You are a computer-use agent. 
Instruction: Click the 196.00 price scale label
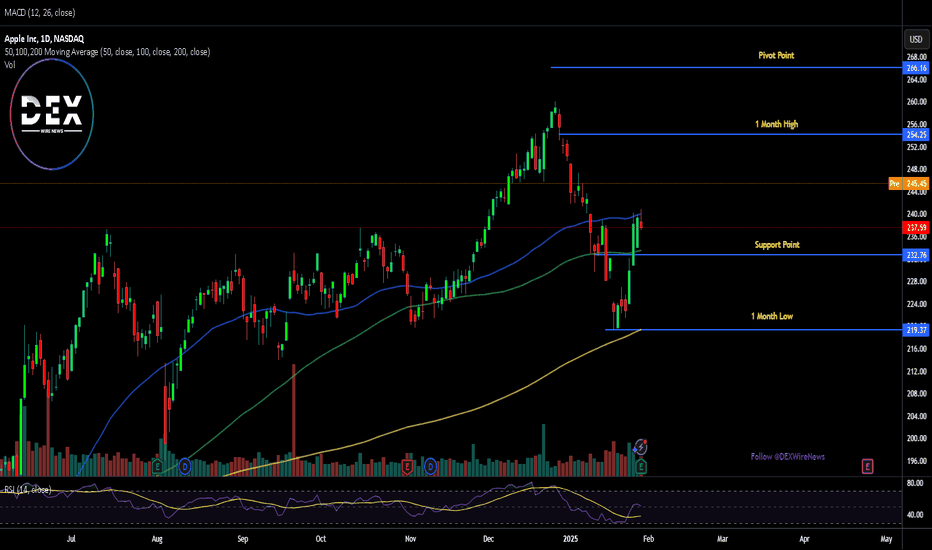click(x=917, y=461)
